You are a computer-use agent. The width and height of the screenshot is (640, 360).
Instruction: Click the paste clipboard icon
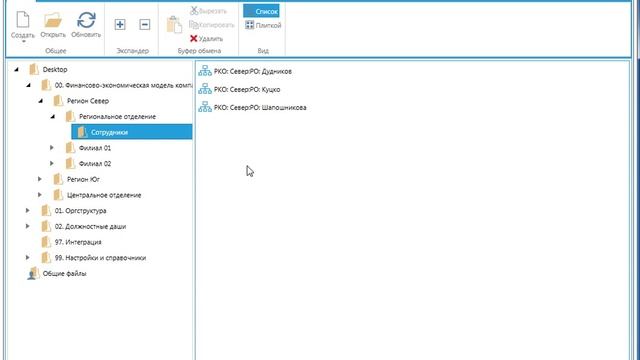(174, 24)
